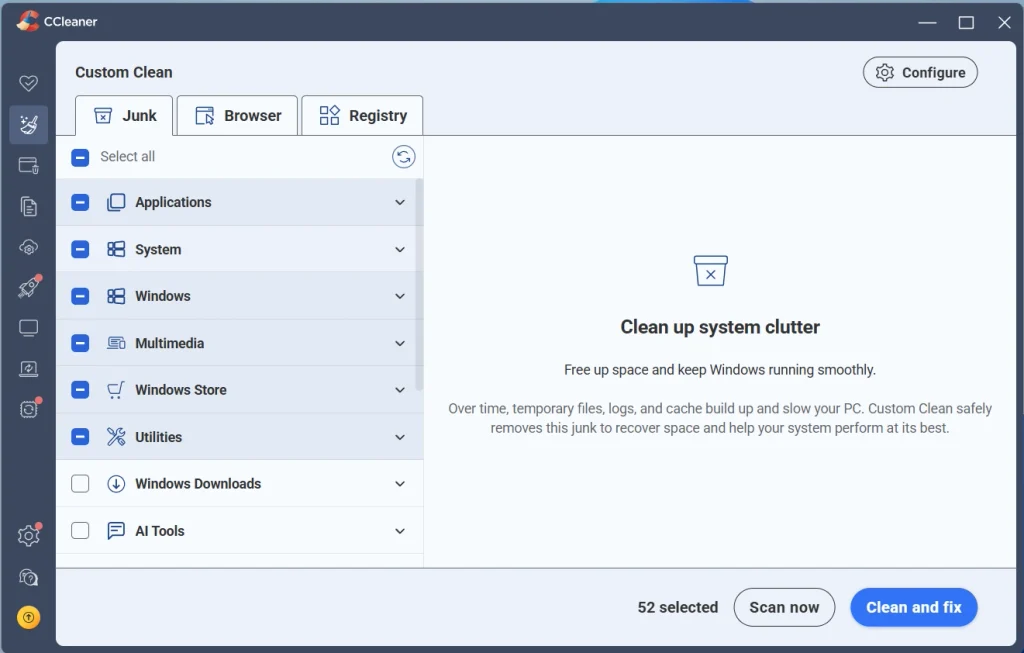
Task: Click the category list scrollbar
Action: 419,285
